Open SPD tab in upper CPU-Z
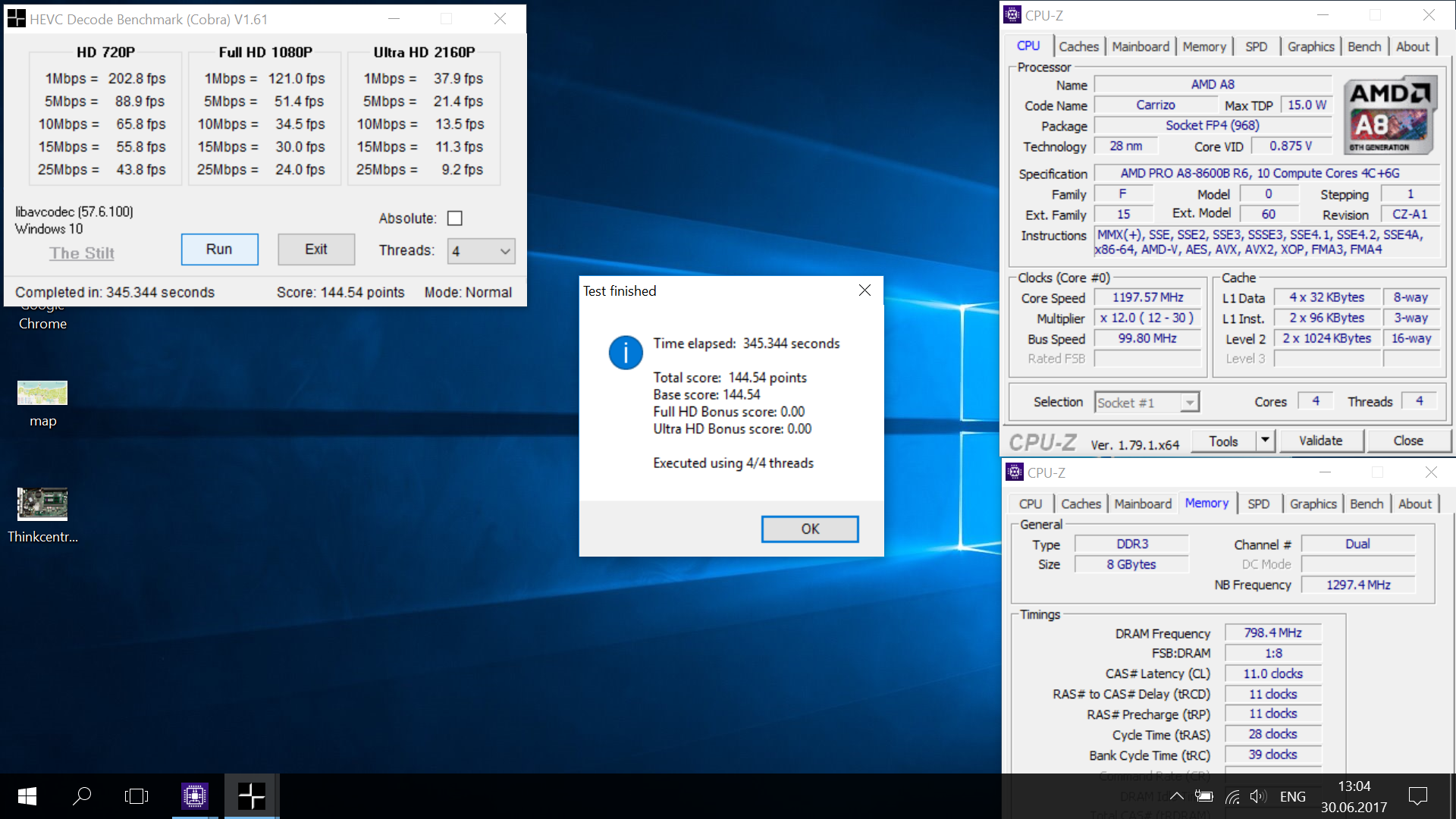The width and height of the screenshot is (1456, 819). coord(1257,46)
